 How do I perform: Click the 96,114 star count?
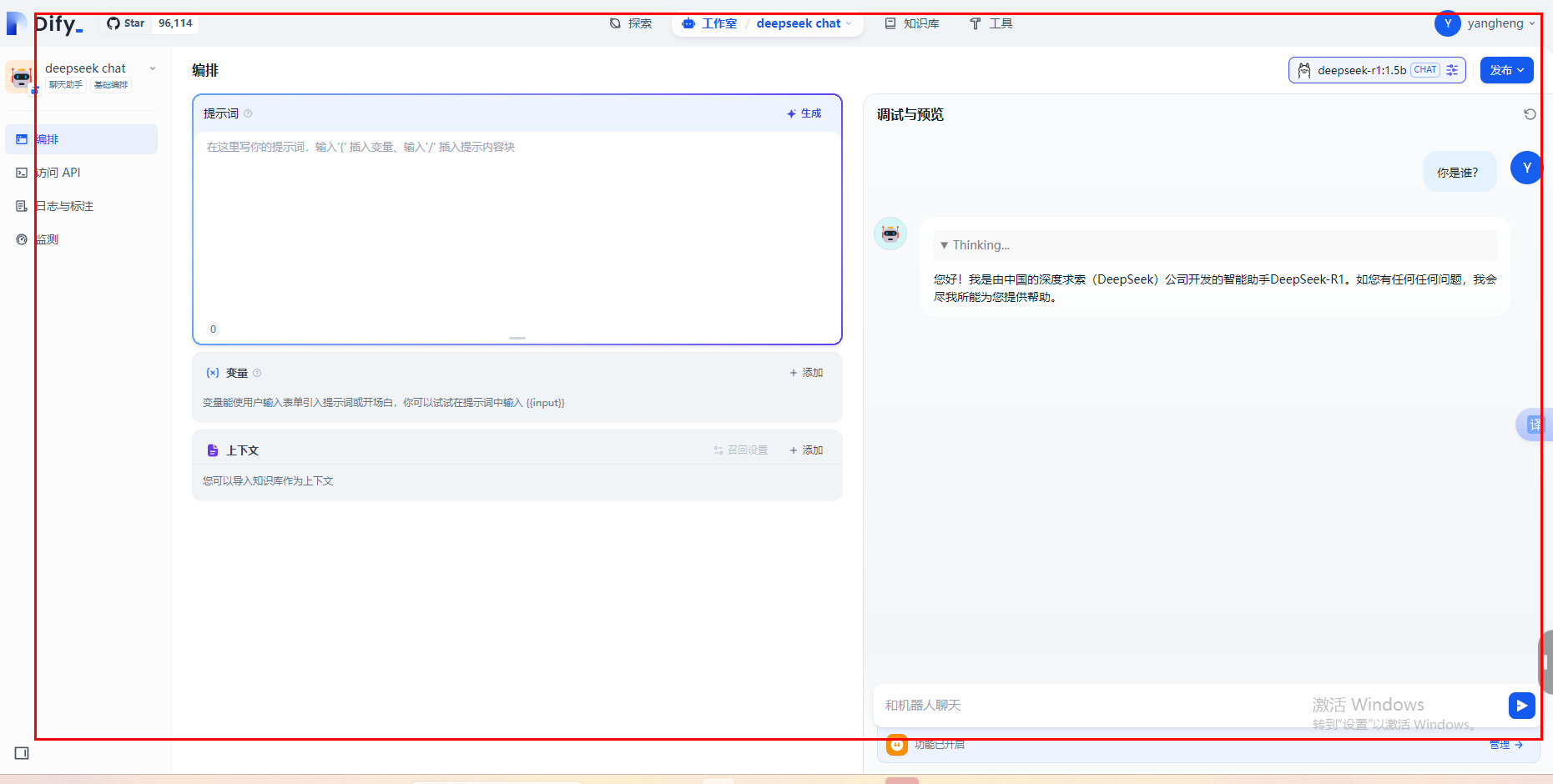(175, 23)
